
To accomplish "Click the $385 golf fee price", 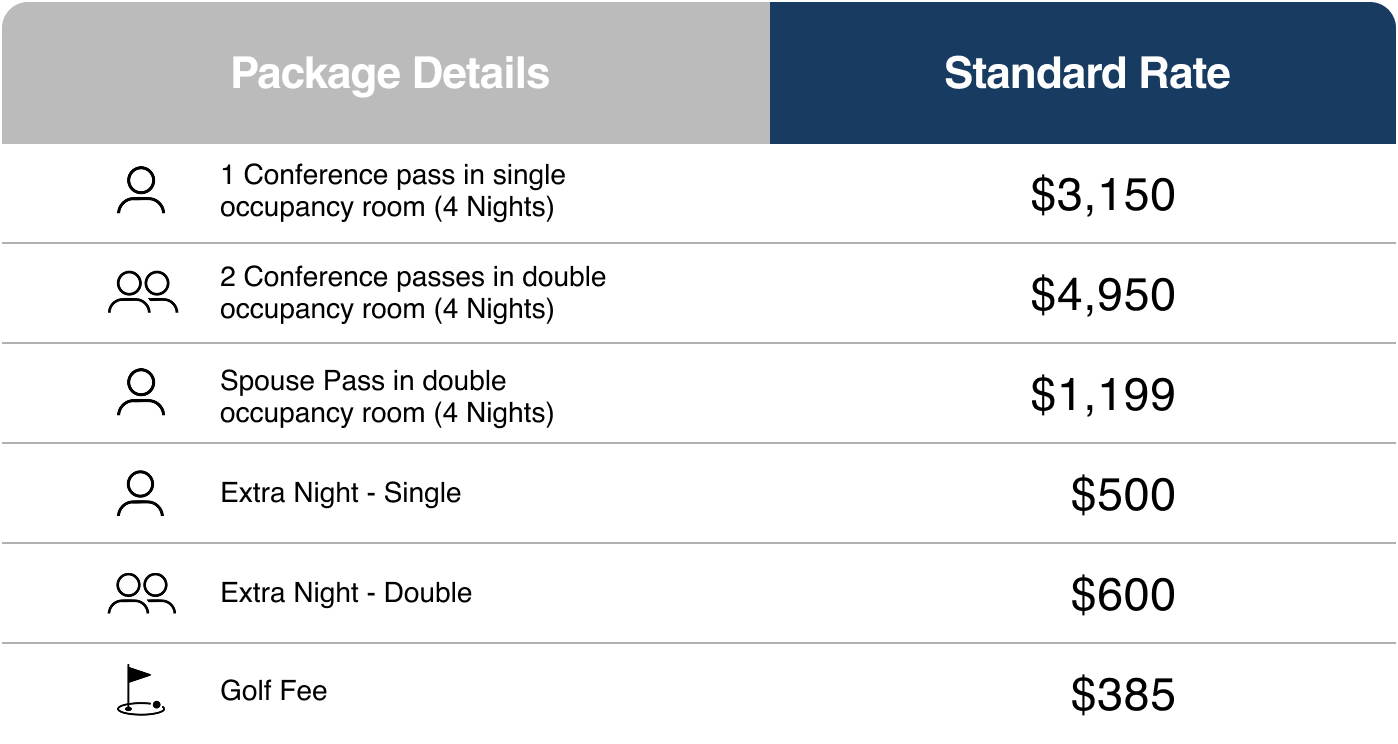I will coord(1122,694).
